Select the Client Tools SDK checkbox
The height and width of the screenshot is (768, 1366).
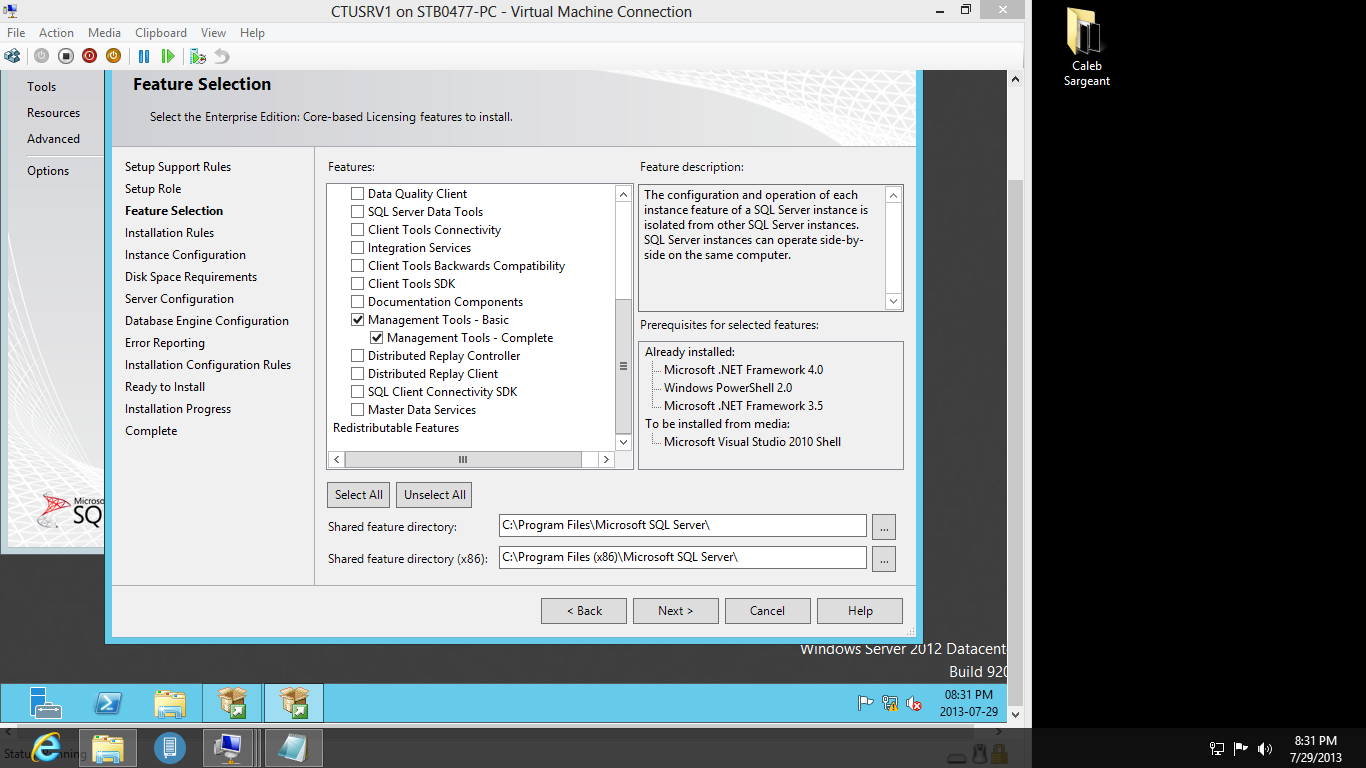click(357, 284)
